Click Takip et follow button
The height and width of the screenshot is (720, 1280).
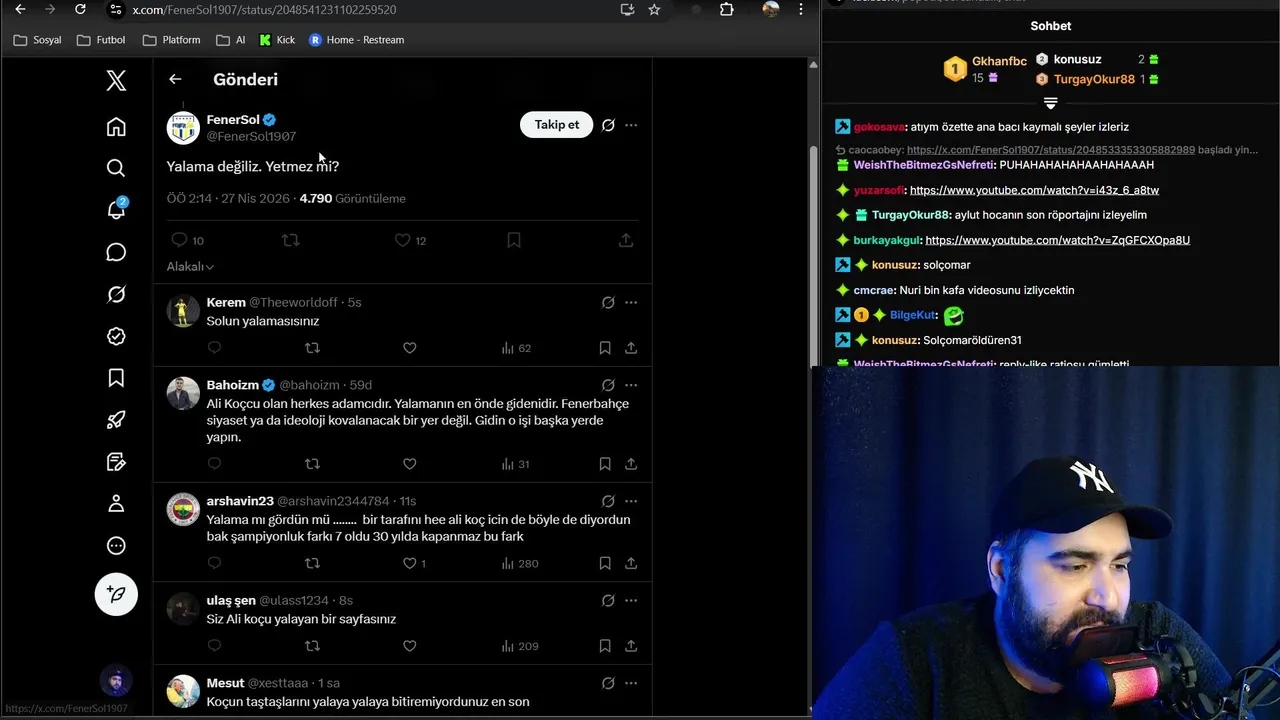556,125
